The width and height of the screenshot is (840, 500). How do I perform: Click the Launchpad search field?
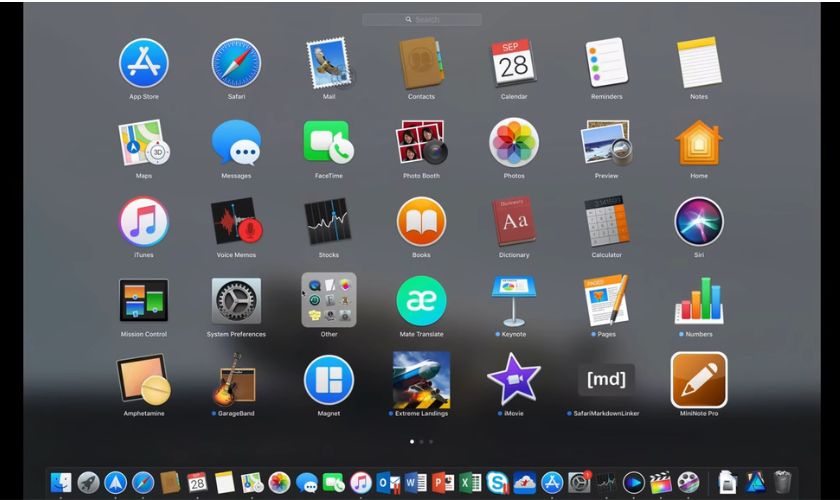[x=422, y=20]
